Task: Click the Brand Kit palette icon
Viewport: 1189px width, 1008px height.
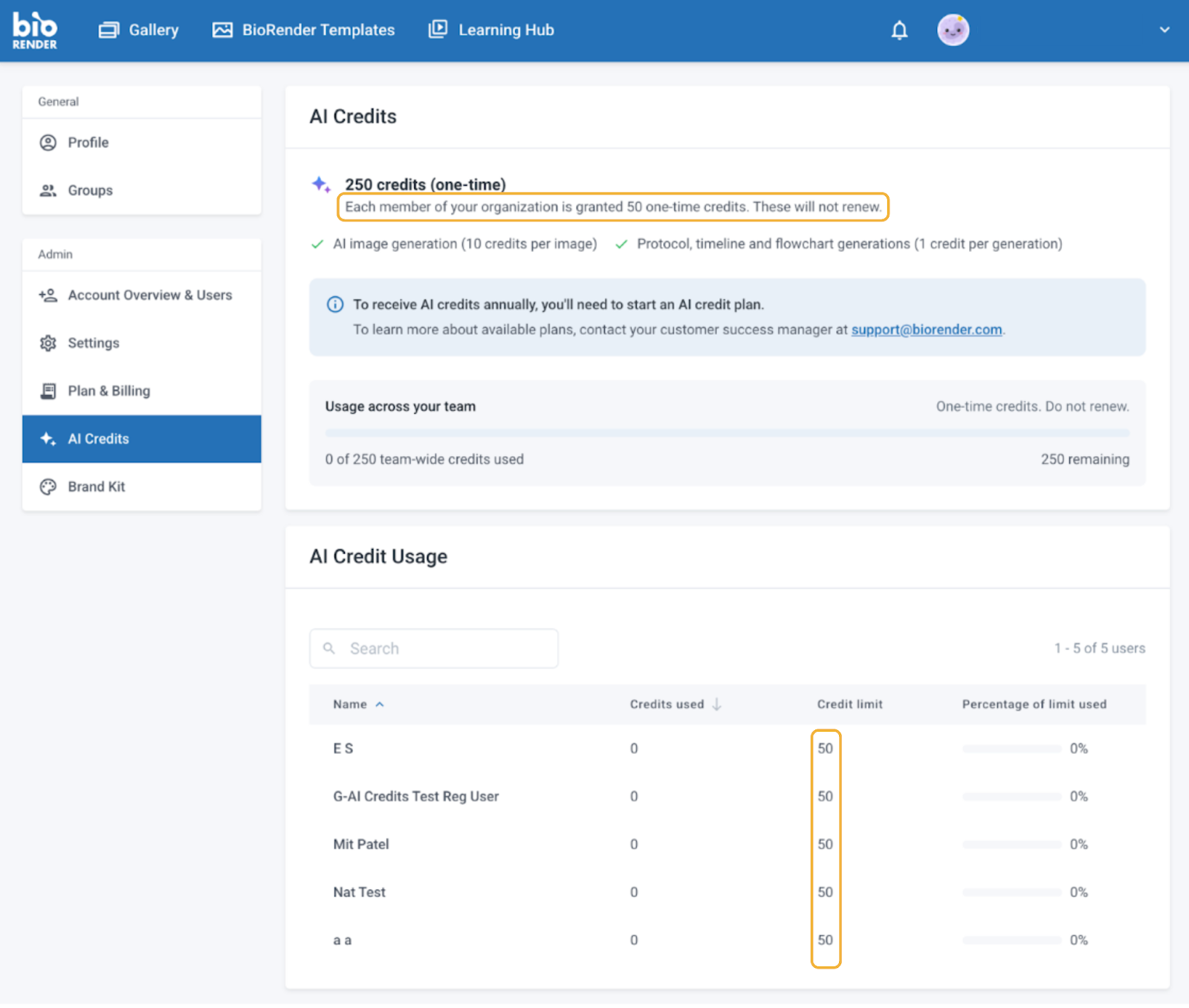Action: coord(48,487)
